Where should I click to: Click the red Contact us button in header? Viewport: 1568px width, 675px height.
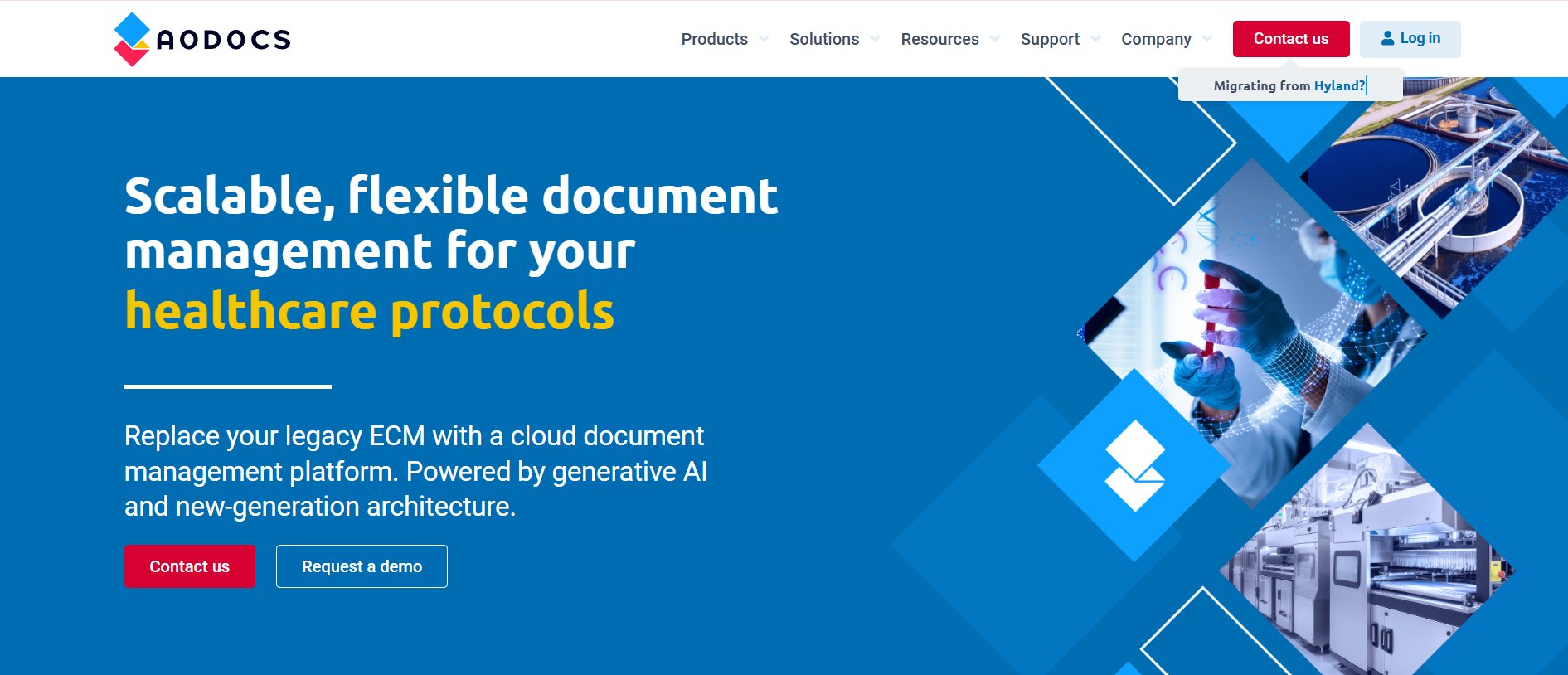tap(1291, 39)
